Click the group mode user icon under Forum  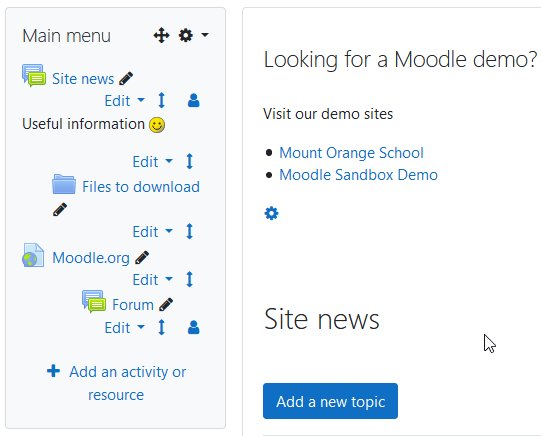tap(194, 327)
